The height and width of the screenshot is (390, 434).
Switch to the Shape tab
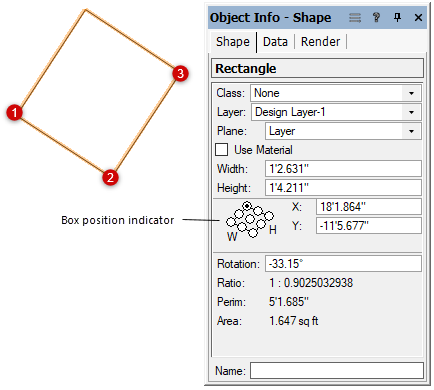coord(233,42)
